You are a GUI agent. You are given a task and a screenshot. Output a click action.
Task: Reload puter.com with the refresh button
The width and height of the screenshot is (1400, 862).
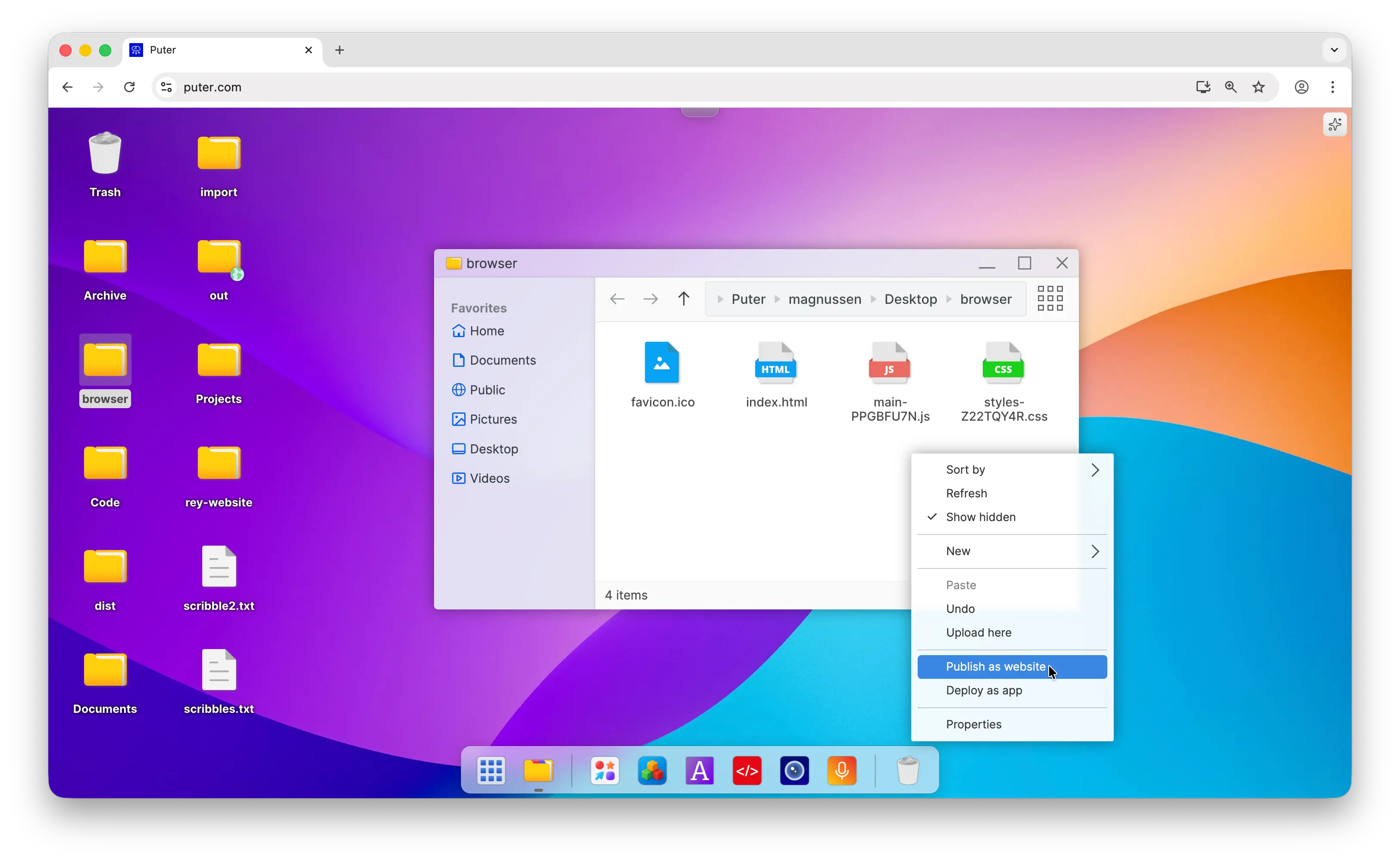(129, 87)
